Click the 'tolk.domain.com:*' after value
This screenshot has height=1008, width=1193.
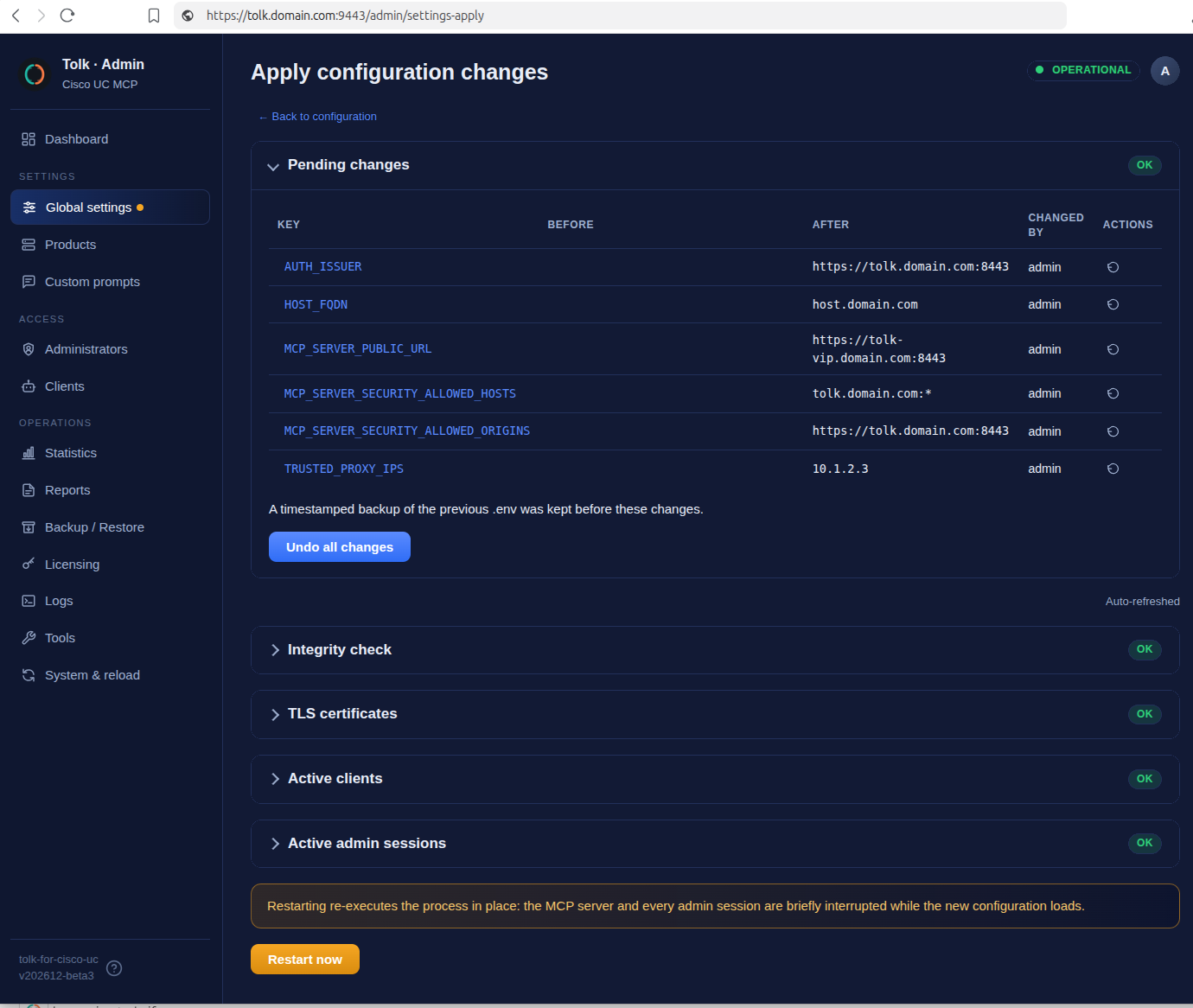click(x=872, y=393)
